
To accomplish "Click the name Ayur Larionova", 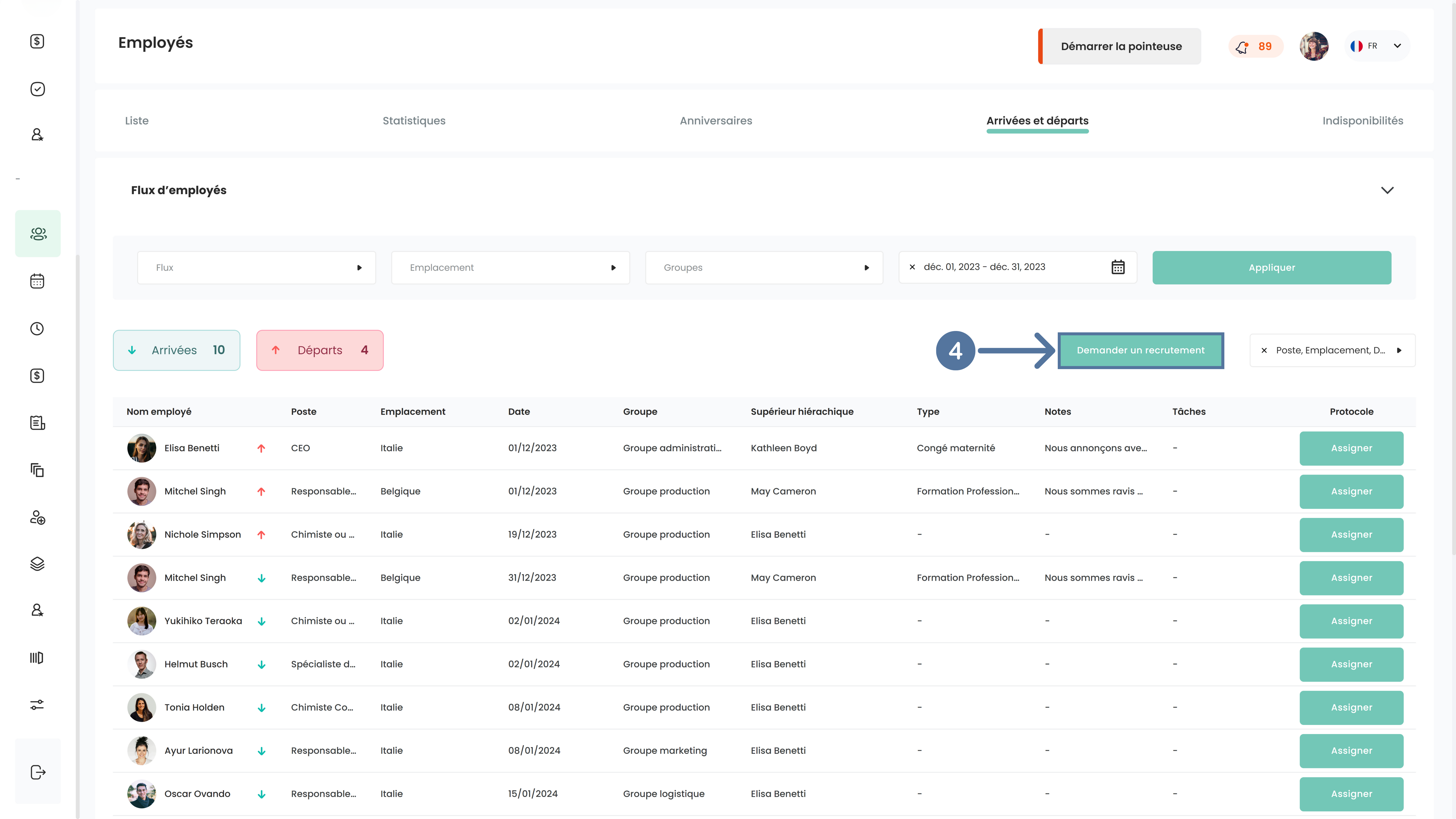I will (199, 751).
